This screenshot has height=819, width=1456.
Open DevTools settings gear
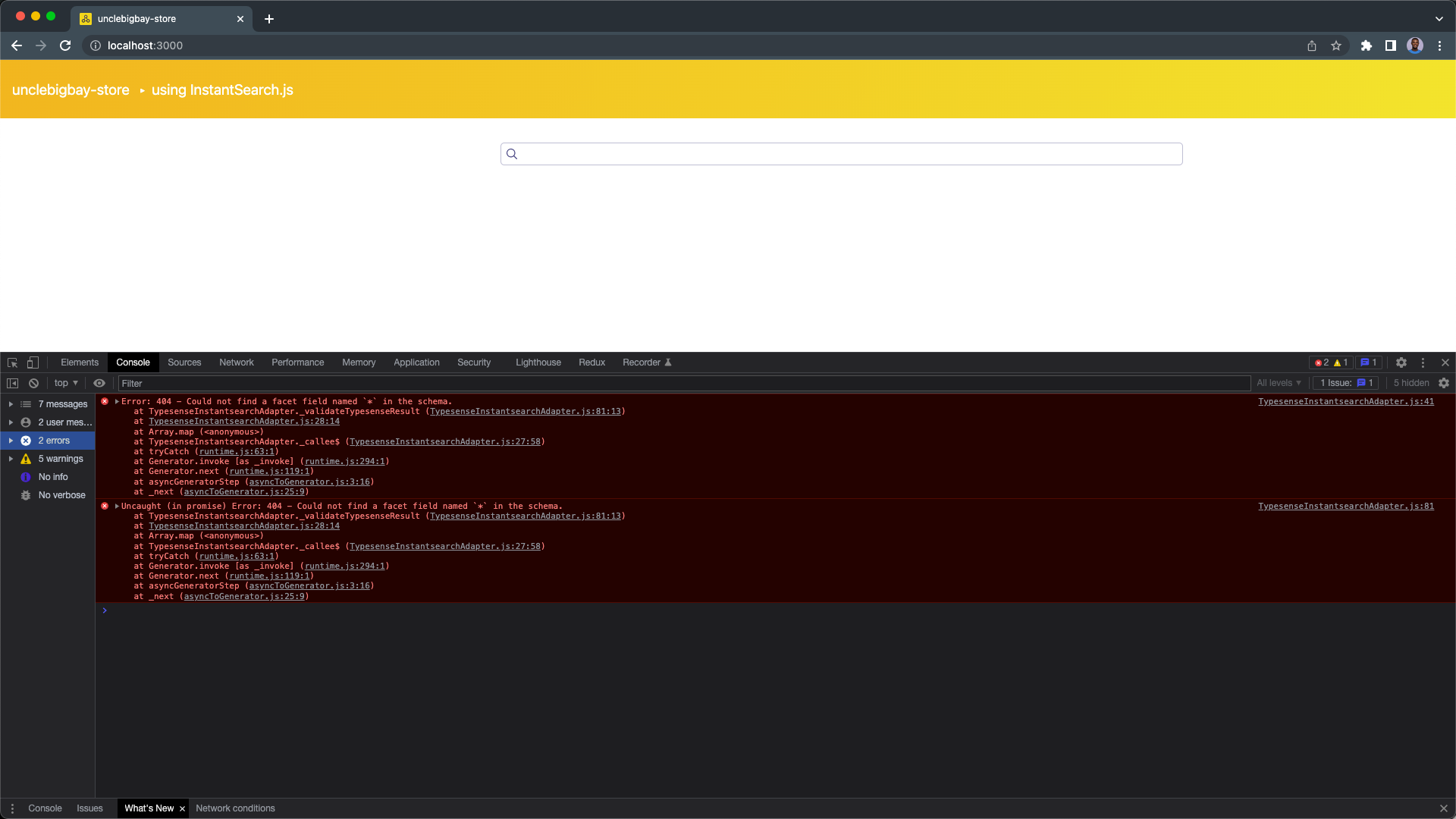pyautogui.click(x=1401, y=362)
